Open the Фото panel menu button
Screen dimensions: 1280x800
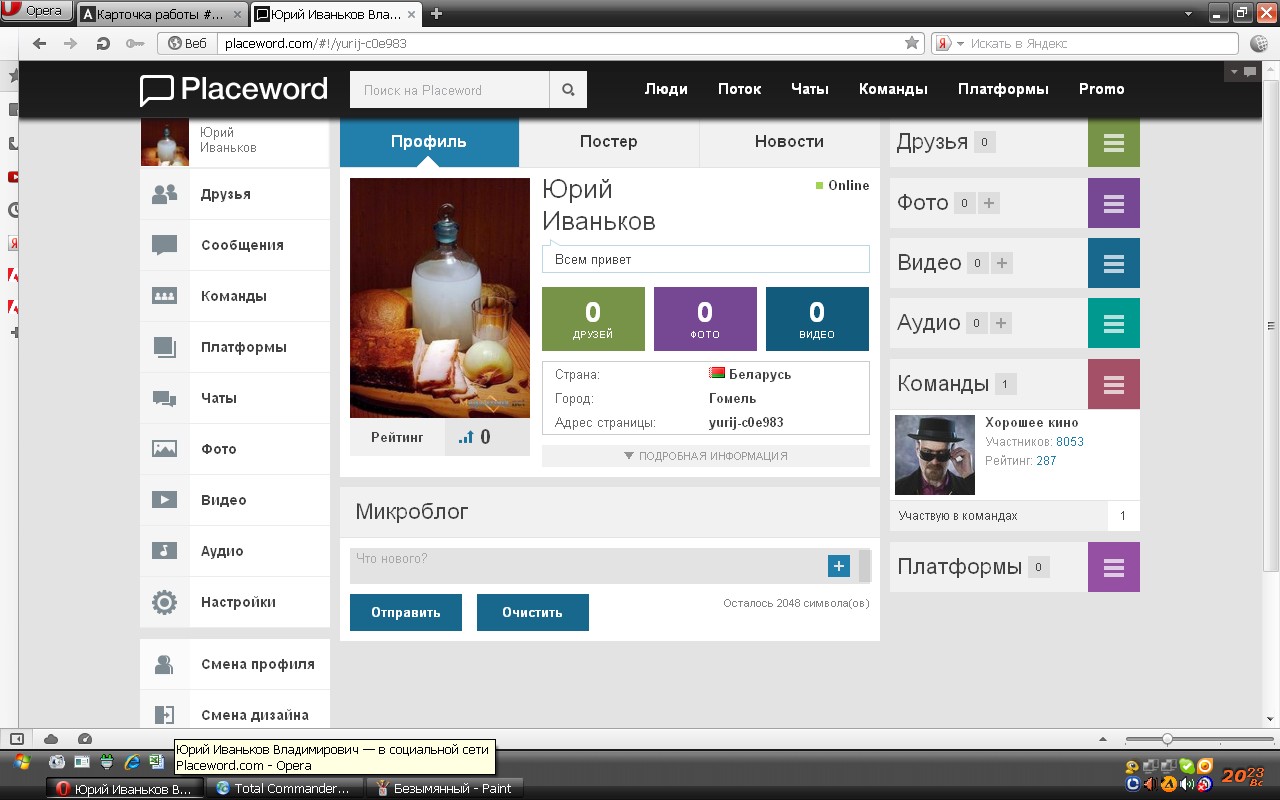click(1114, 203)
